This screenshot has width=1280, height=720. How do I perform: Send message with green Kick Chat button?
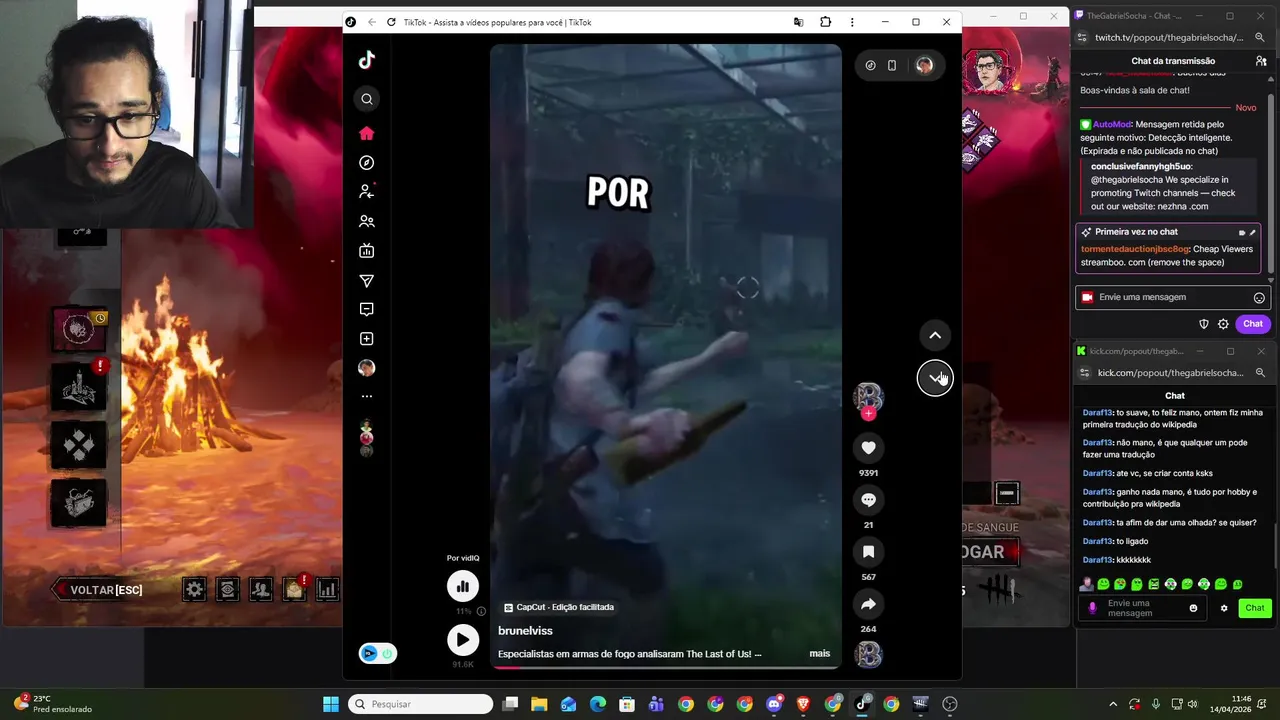1255,608
